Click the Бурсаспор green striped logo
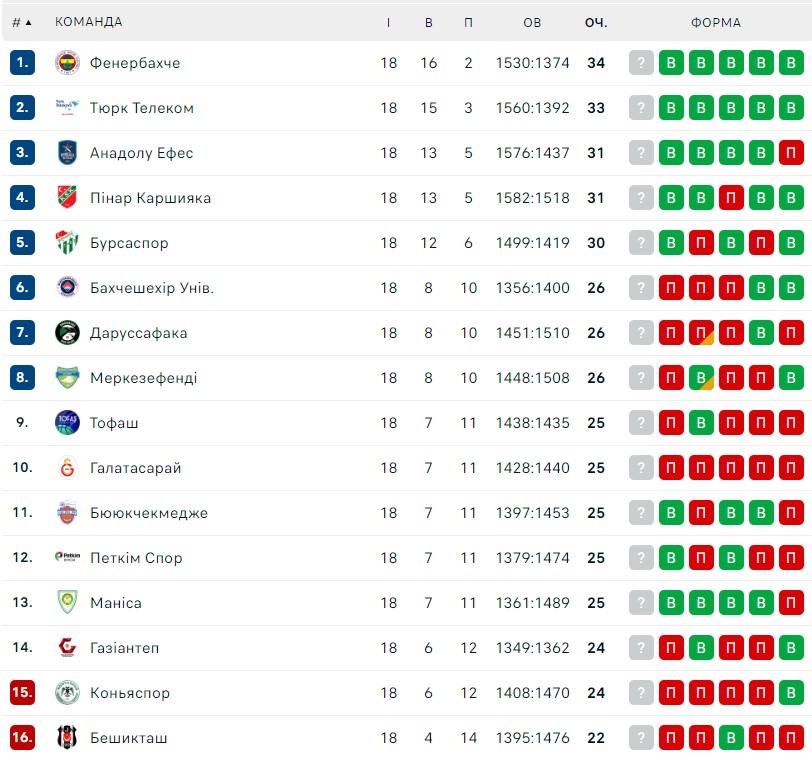The width and height of the screenshot is (812, 760). click(67, 242)
